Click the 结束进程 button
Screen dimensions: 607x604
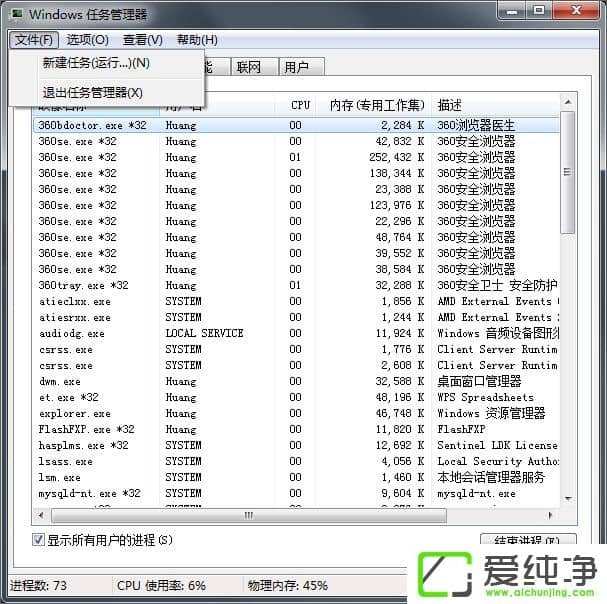(528, 539)
